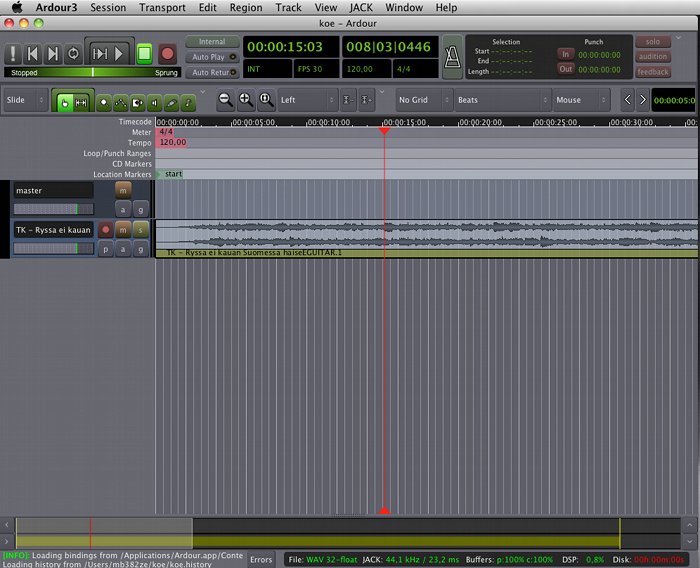This screenshot has height=568, width=700.
Task: Click the MIDI panic exclamation button
Action: click(x=12, y=54)
